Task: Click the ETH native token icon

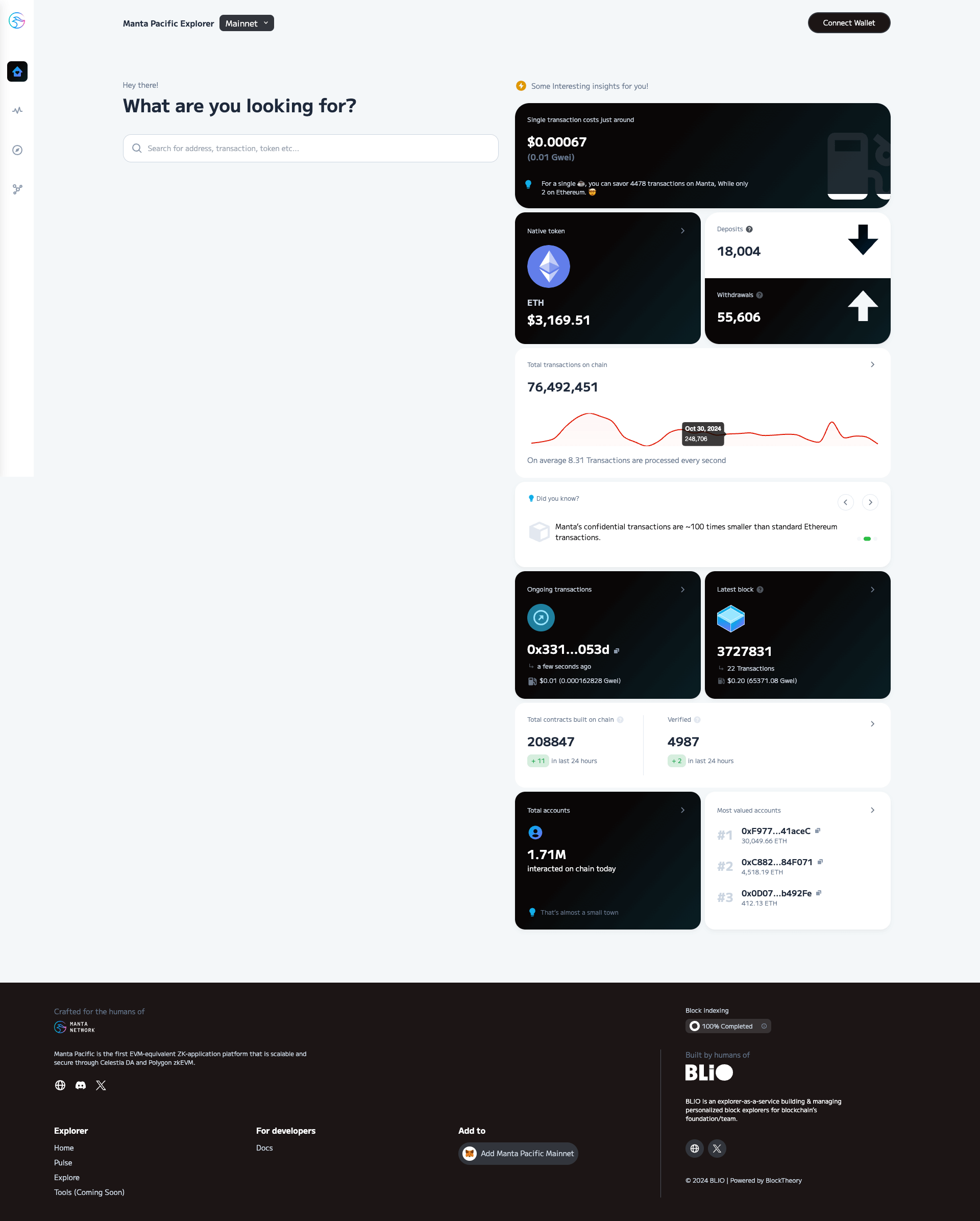Action: click(548, 267)
